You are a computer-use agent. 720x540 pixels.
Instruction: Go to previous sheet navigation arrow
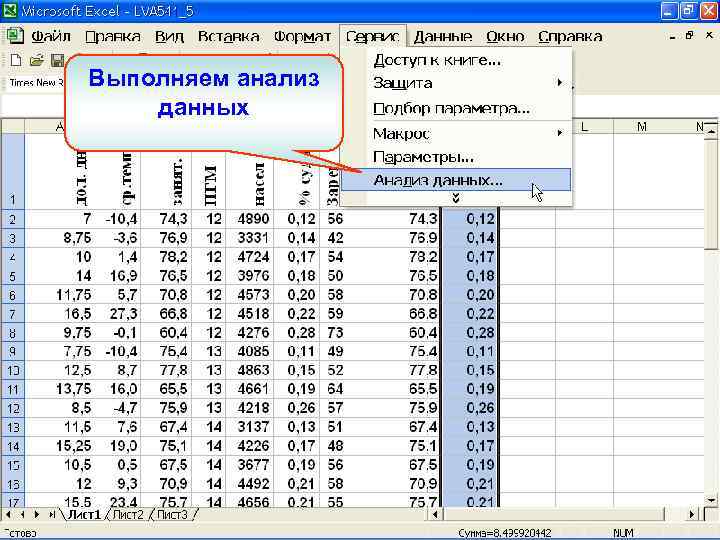pyautogui.click(x=22, y=515)
